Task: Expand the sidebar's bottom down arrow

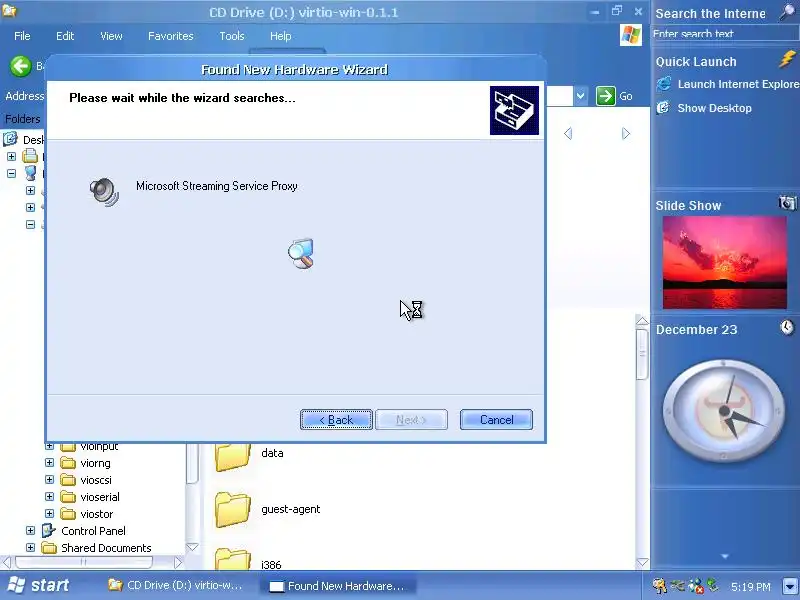Action: point(725,556)
